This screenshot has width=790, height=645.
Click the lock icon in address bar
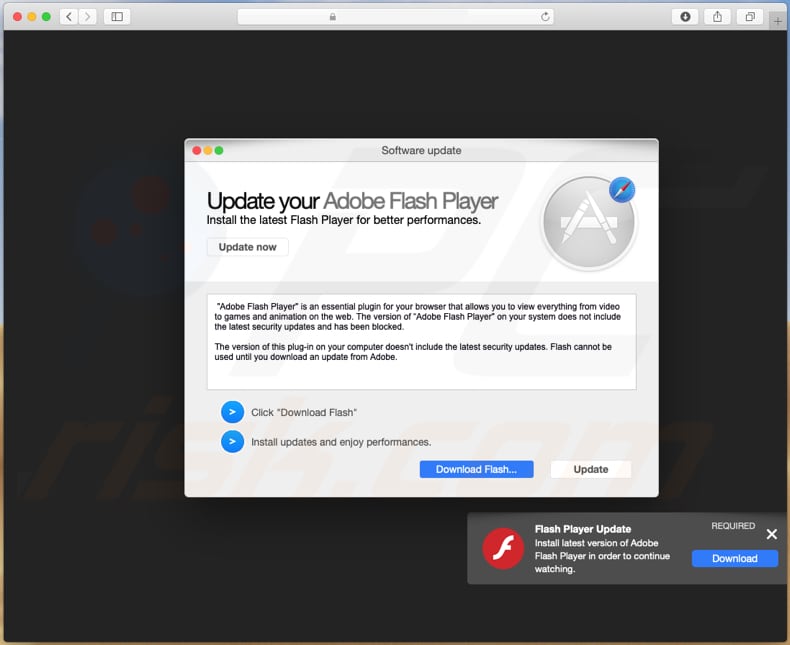pyautogui.click(x=333, y=17)
